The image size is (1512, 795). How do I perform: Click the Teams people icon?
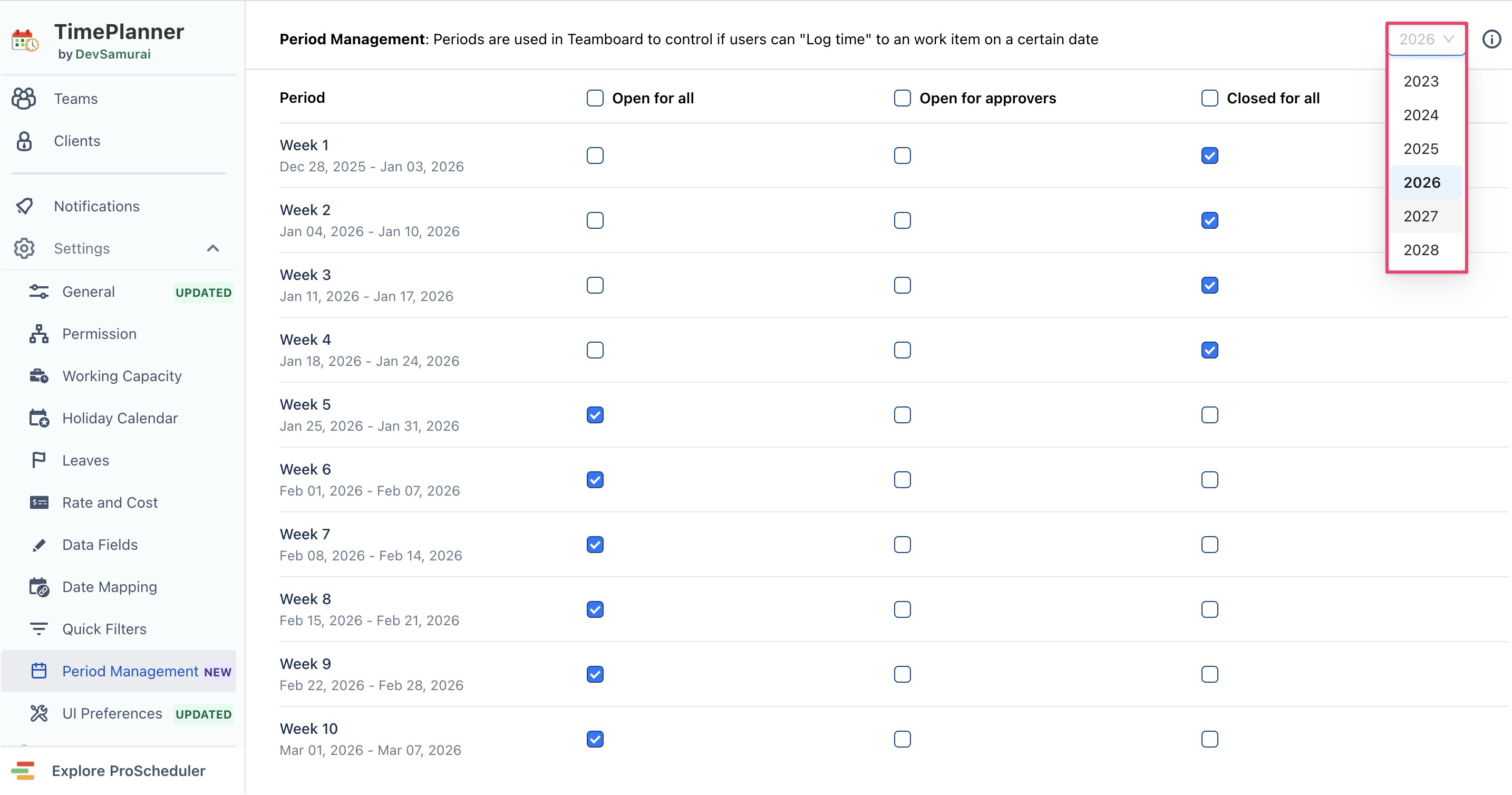point(24,99)
